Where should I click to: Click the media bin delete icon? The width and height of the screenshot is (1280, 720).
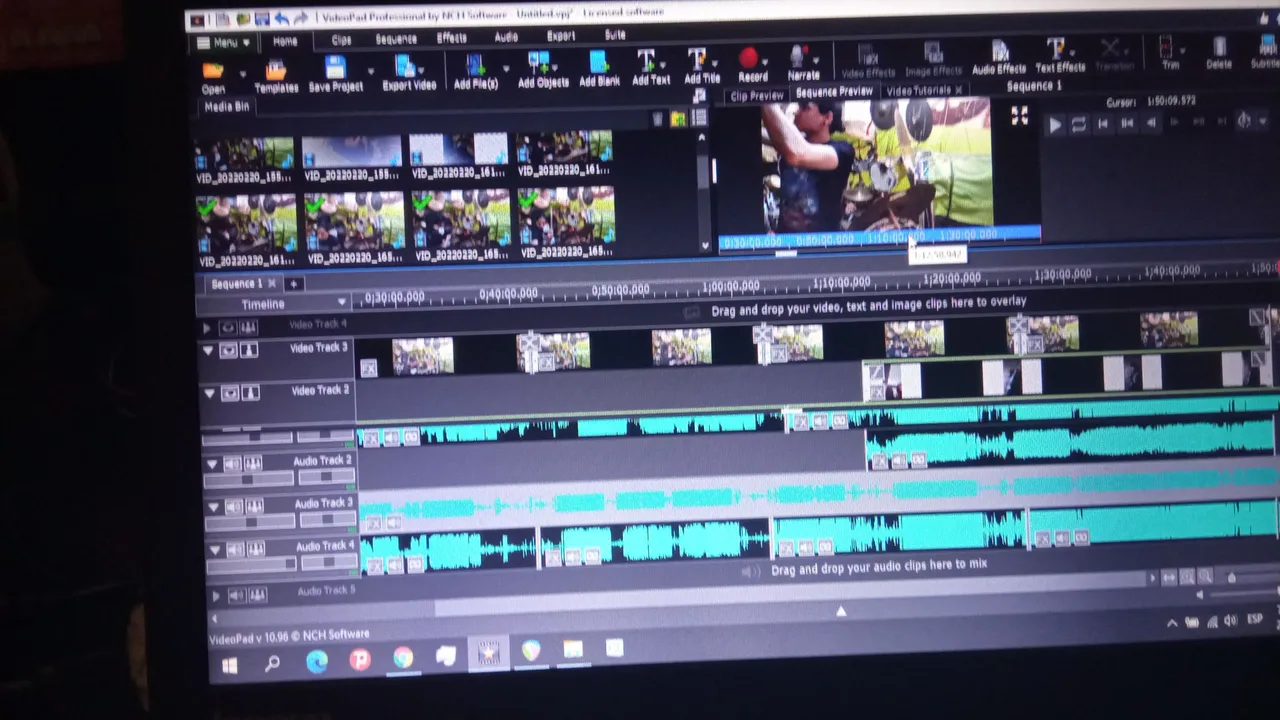click(658, 120)
